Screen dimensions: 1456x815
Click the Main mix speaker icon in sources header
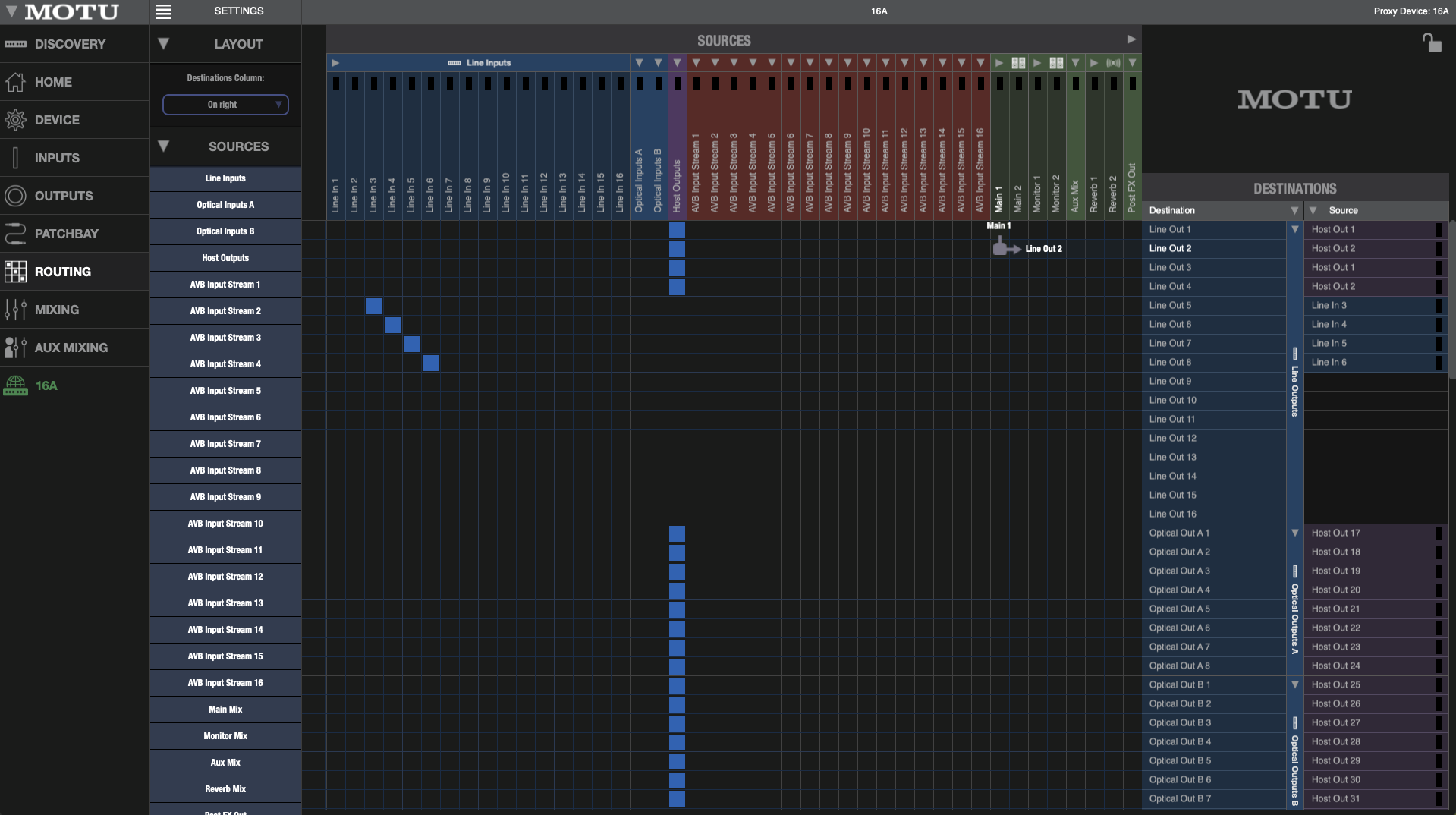[x=1018, y=63]
